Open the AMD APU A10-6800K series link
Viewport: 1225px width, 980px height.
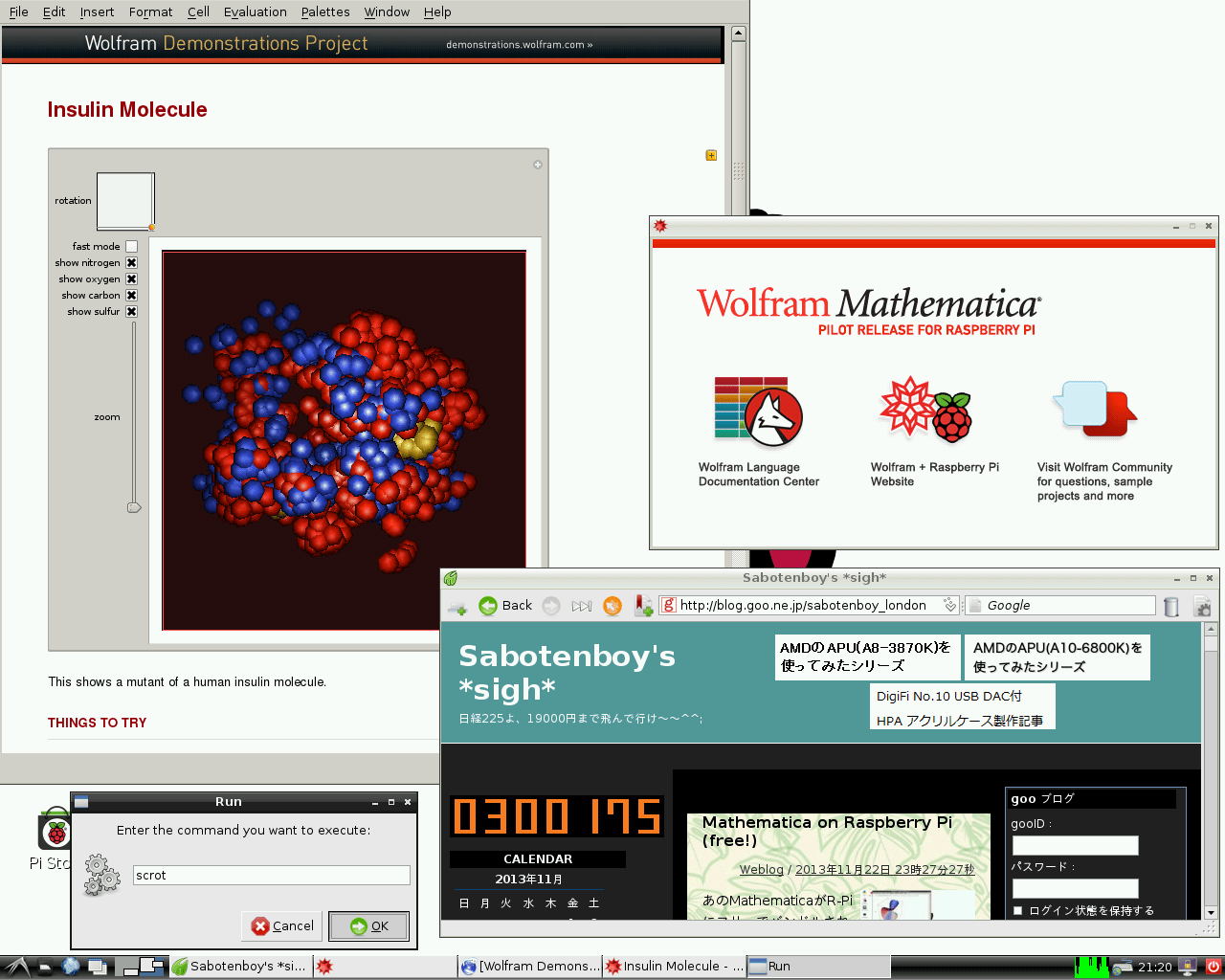click(x=1058, y=657)
